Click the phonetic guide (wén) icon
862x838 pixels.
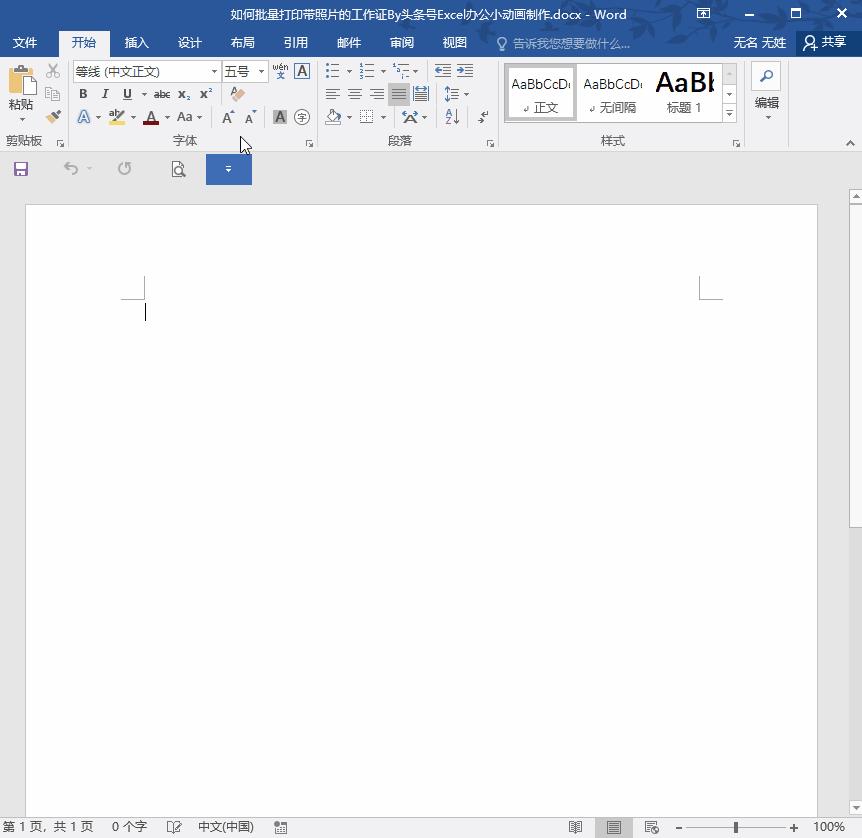(281, 71)
